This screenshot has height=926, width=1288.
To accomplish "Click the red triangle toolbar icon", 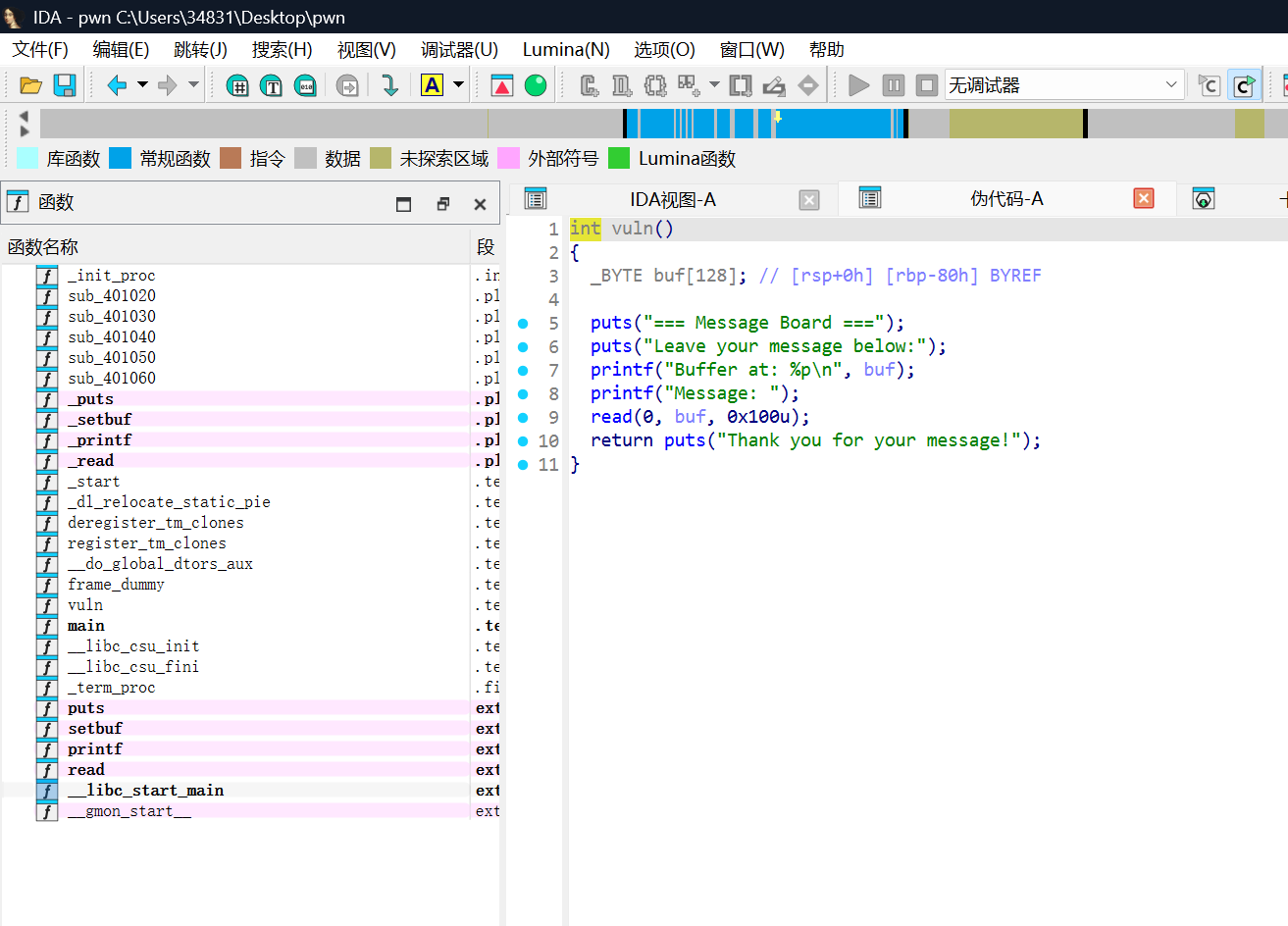I will point(502,85).
